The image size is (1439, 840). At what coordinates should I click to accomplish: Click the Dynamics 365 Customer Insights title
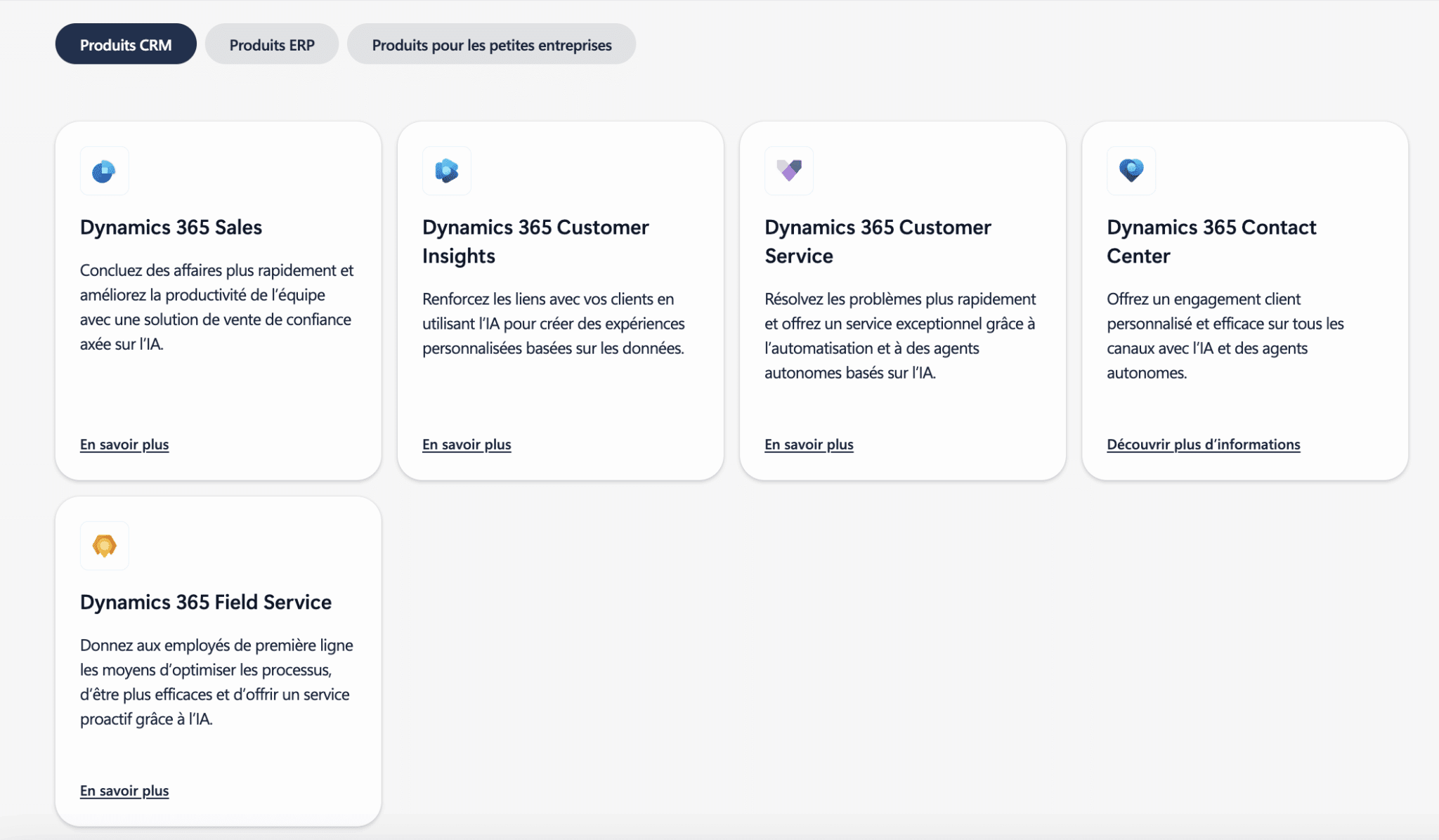coord(535,242)
